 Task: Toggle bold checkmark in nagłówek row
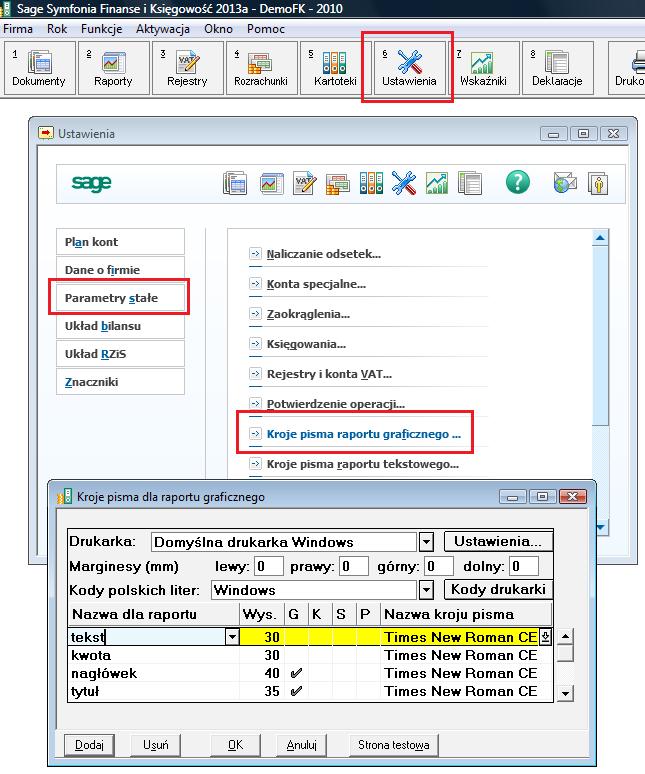pos(296,673)
